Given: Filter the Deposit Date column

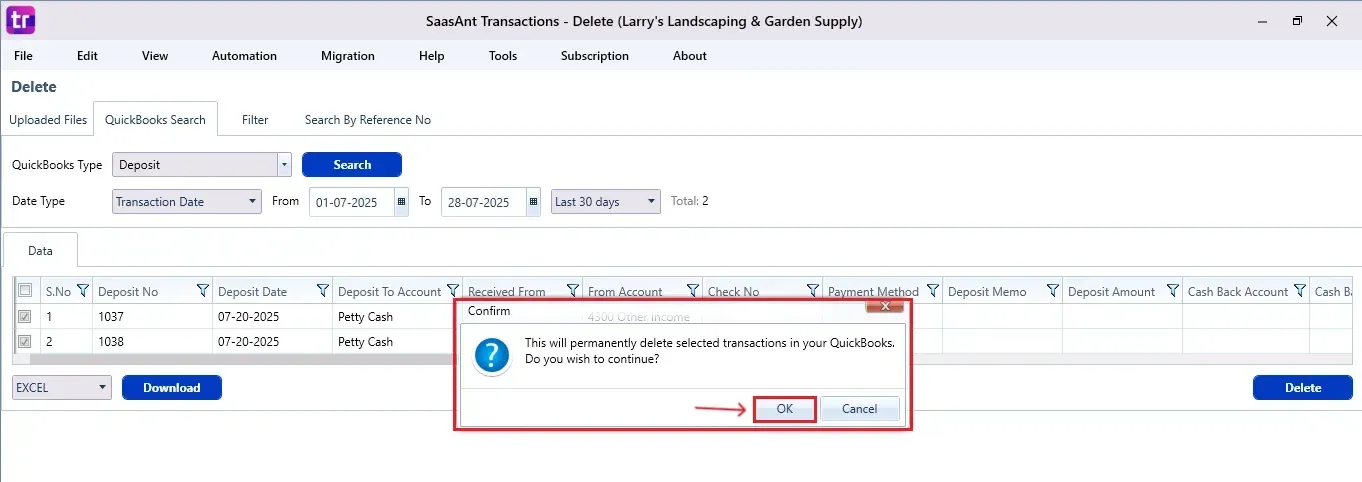Looking at the screenshot, I should pyautogui.click(x=323, y=291).
